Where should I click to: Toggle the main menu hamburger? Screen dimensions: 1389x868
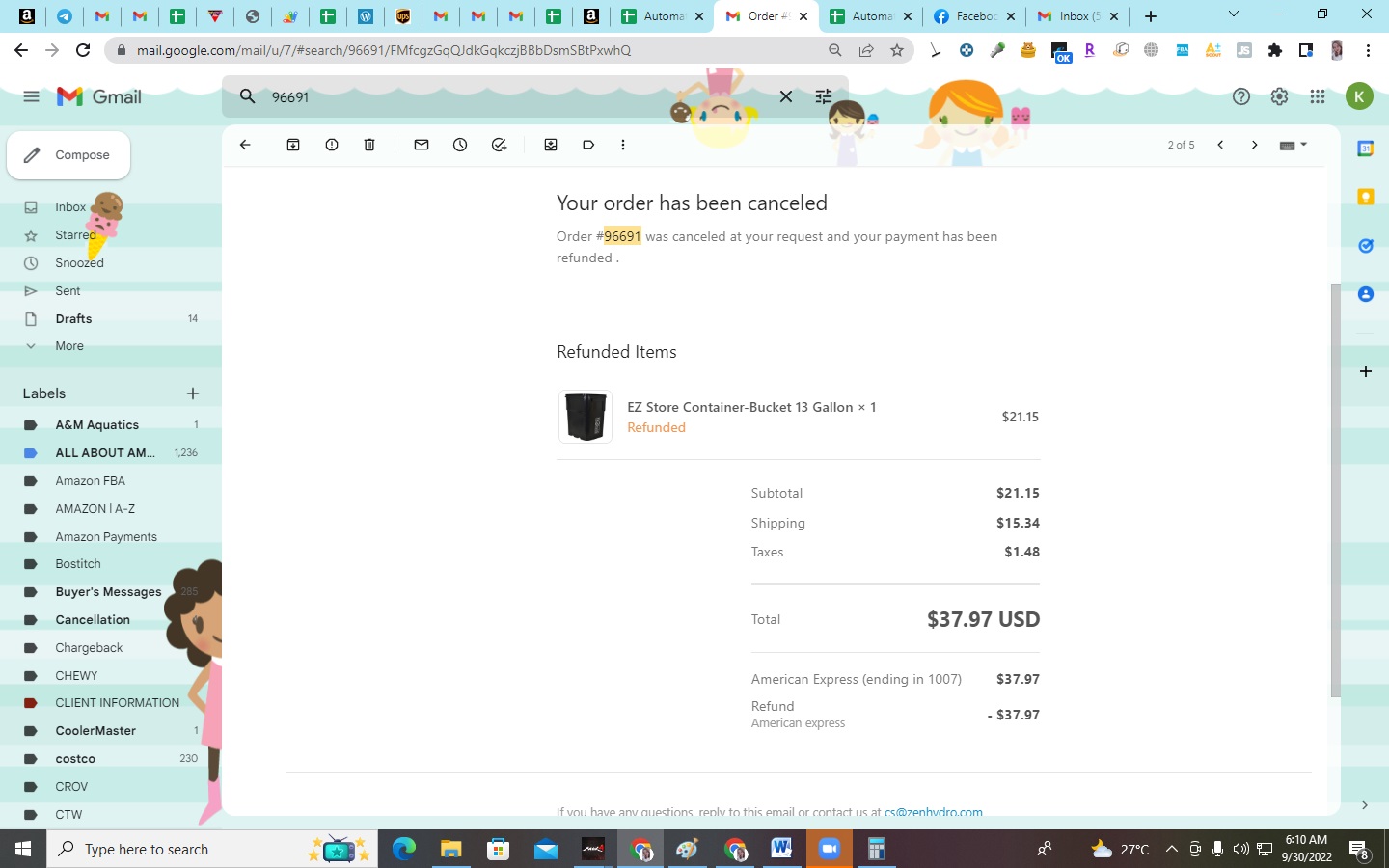31,96
